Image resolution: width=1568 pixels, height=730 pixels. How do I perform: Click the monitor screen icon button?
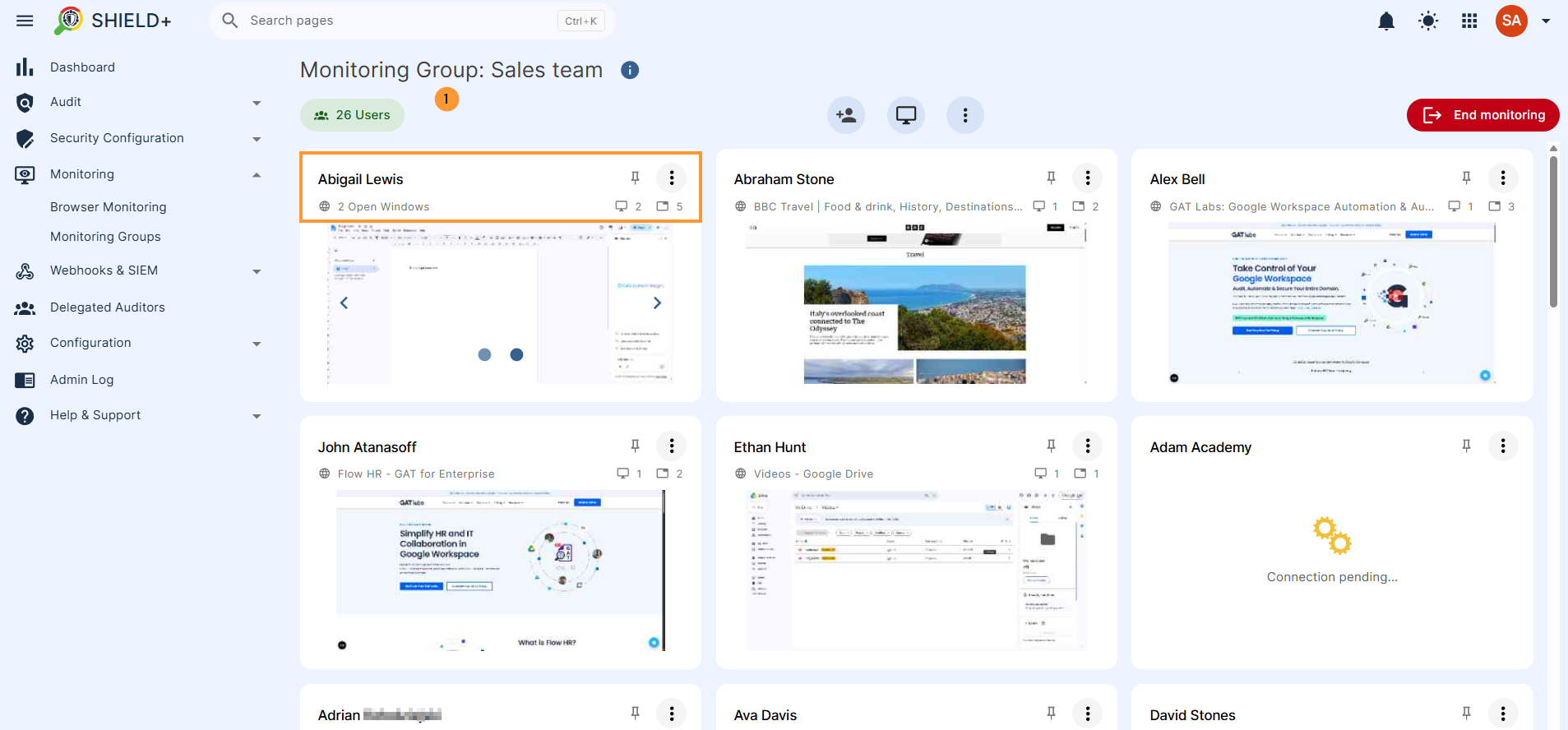point(906,115)
